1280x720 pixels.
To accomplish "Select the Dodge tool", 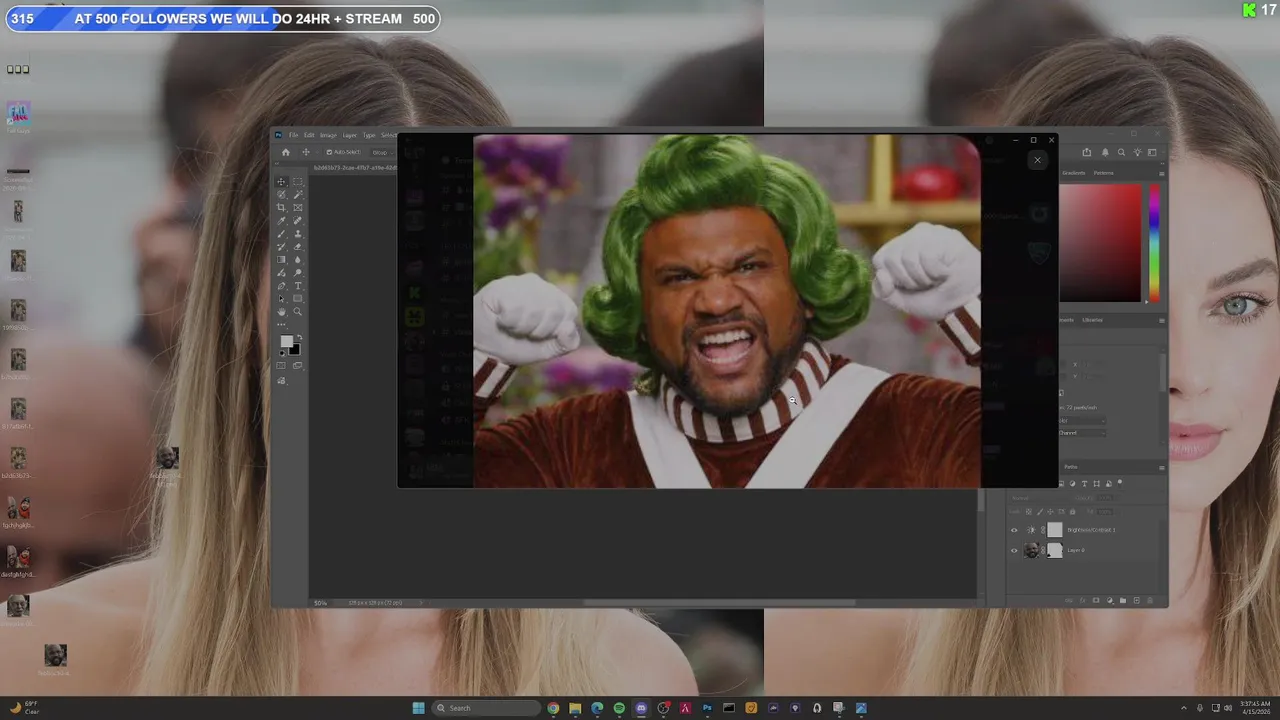I will click(x=298, y=273).
